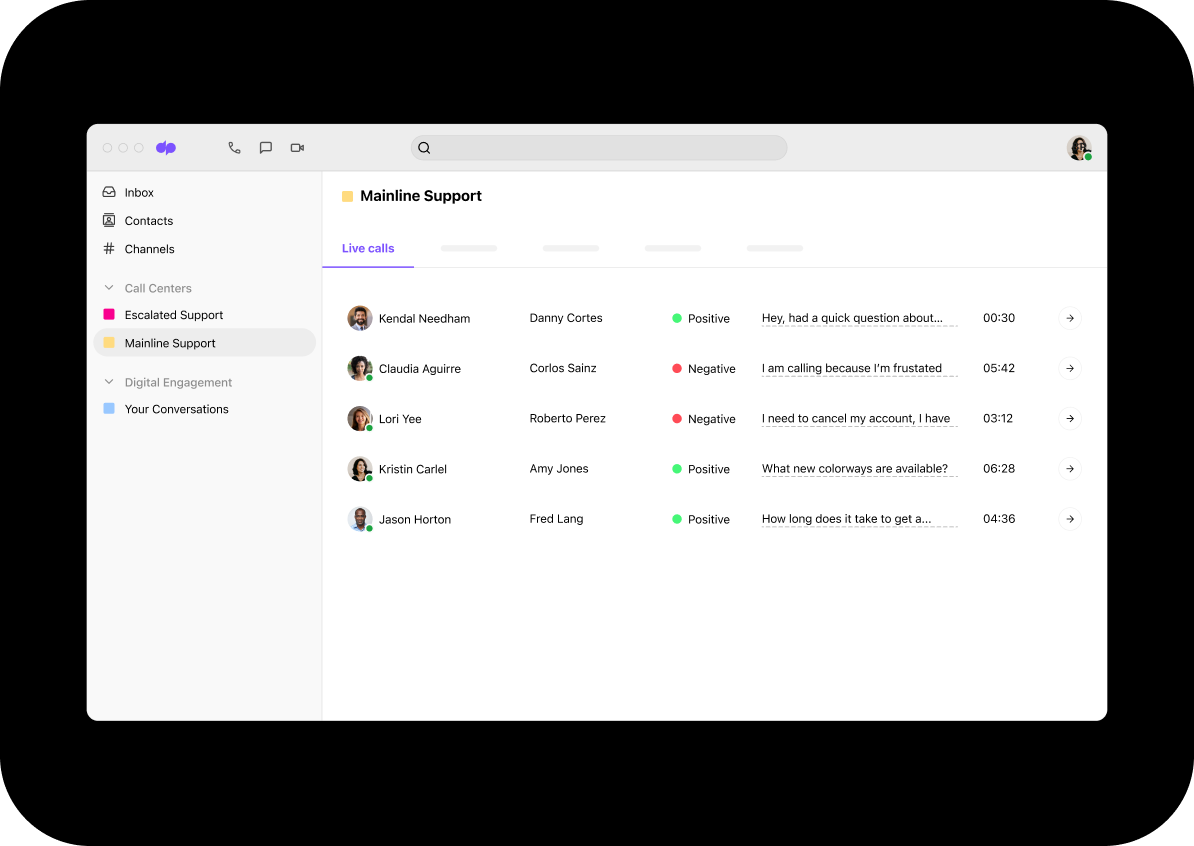Click the search magnifier icon
1194x846 pixels.
tap(424, 148)
